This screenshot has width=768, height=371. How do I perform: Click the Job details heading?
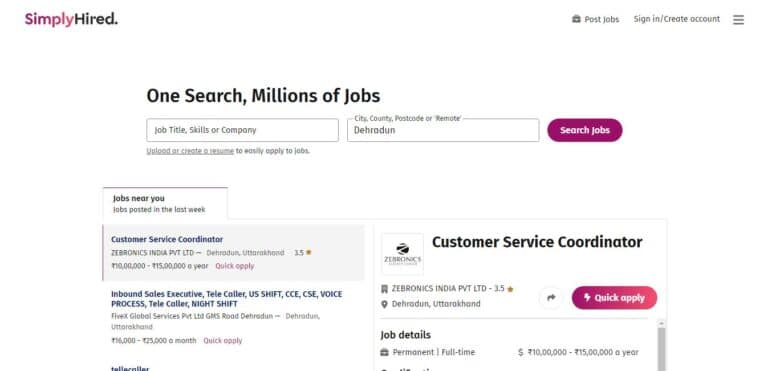(x=406, y=335)
